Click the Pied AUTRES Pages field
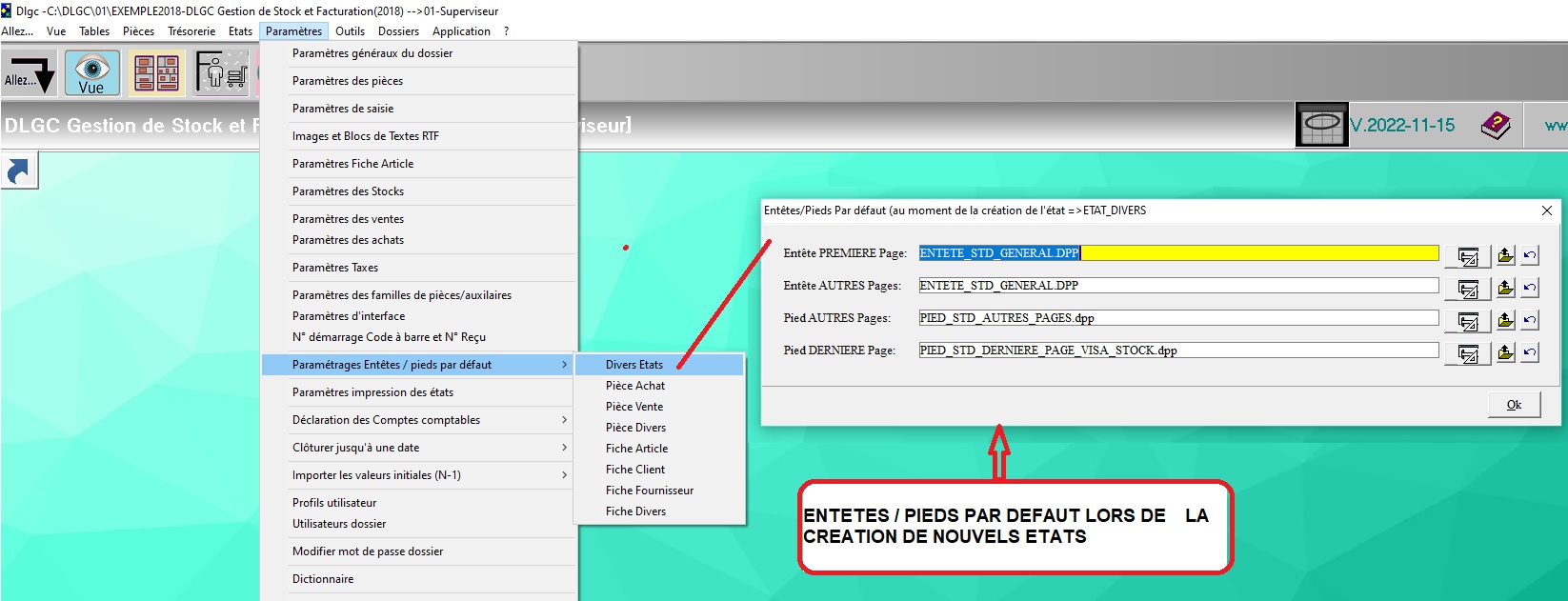1568x601 pixels. click(1178, 318)
